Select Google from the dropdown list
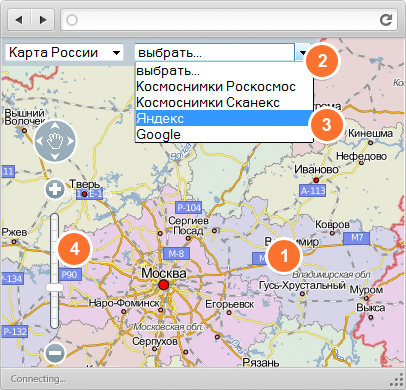Screen dimensions: 406x390 point(223,134)
